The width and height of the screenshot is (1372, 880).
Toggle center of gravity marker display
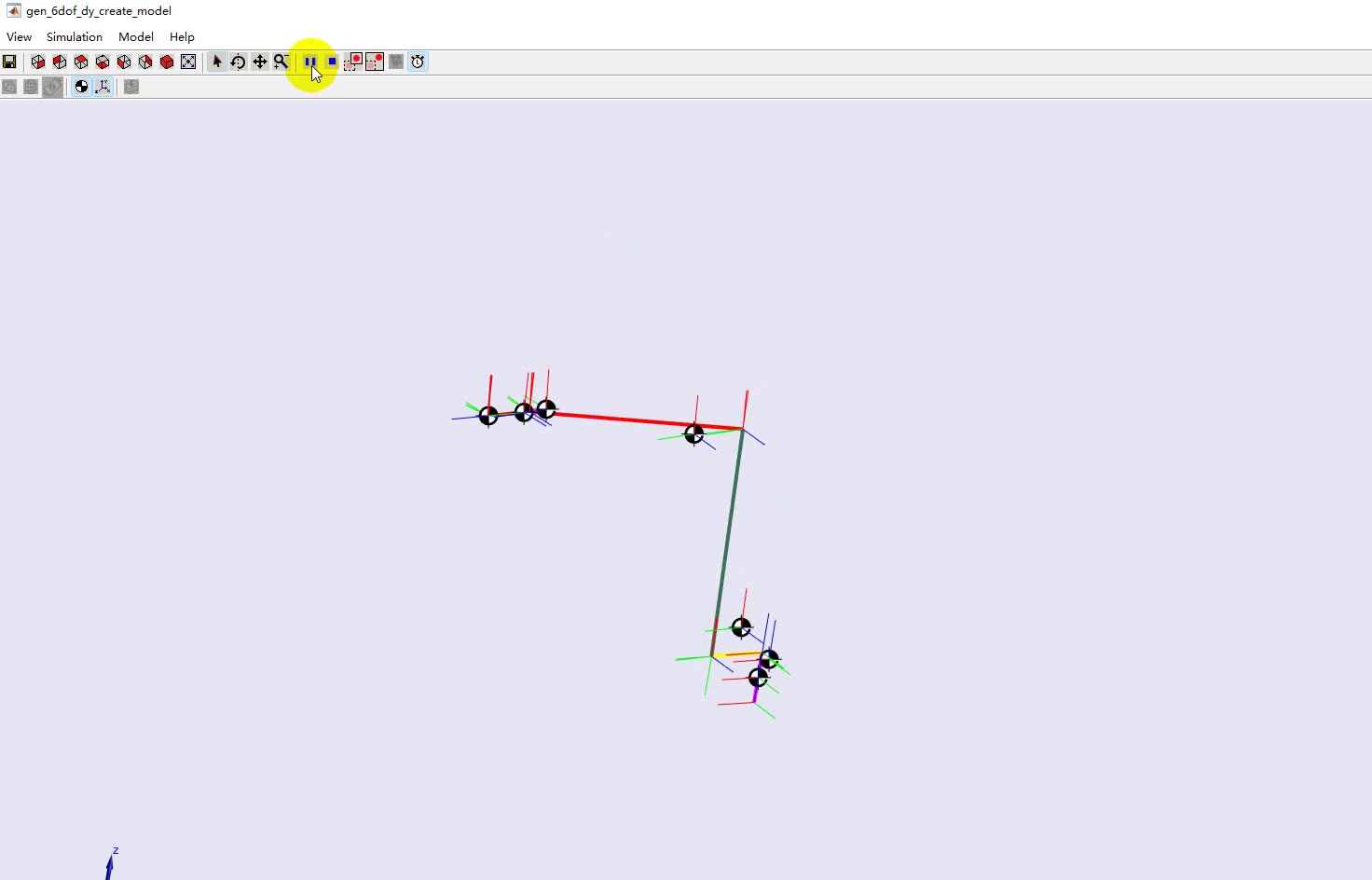[x=81, y=87]
